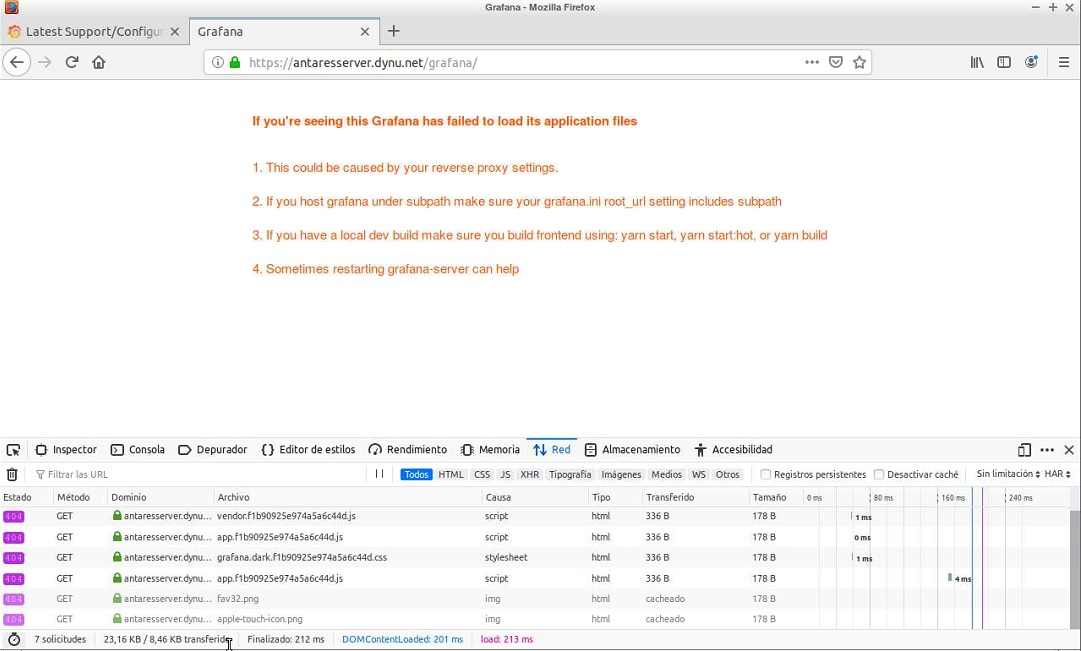Activate the element picker in devtools
Screen dimensions: 1081x651
(13, 450)
